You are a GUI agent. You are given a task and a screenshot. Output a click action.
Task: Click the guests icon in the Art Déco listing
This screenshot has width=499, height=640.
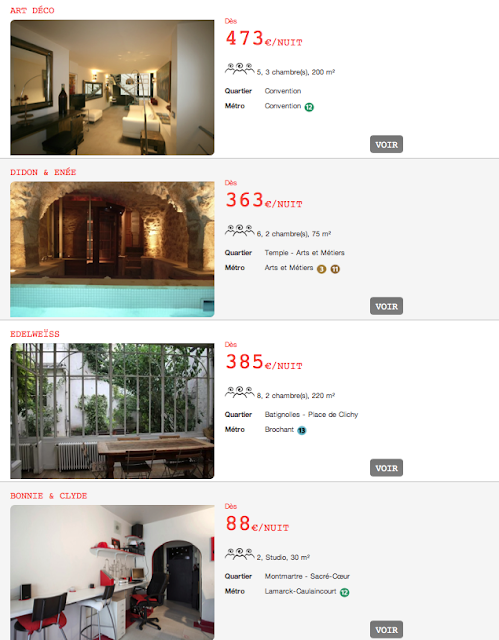click(x=240, y=69)
